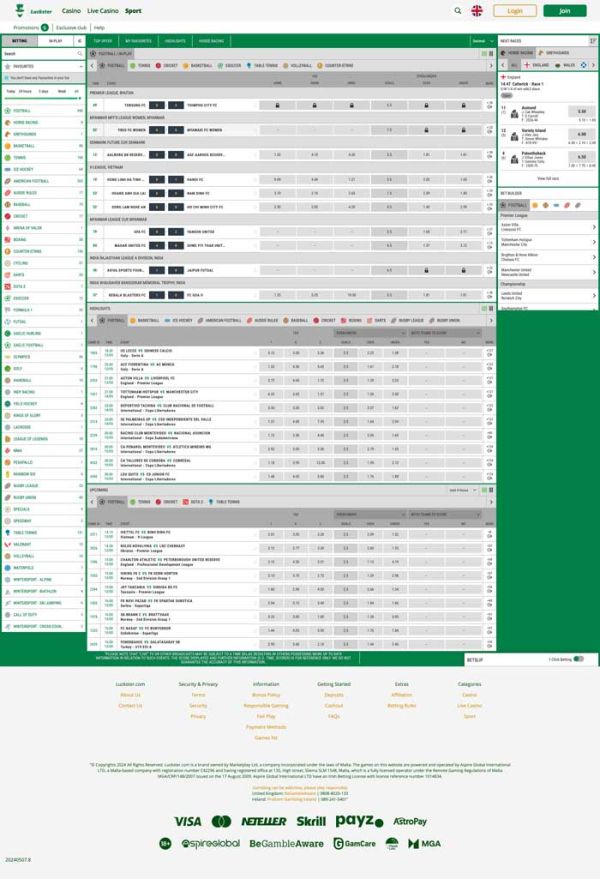The width and height of the screenshot is (600, 879).
Task: Click the magnifier in sidebar search box
Action: tap(80, 54)
